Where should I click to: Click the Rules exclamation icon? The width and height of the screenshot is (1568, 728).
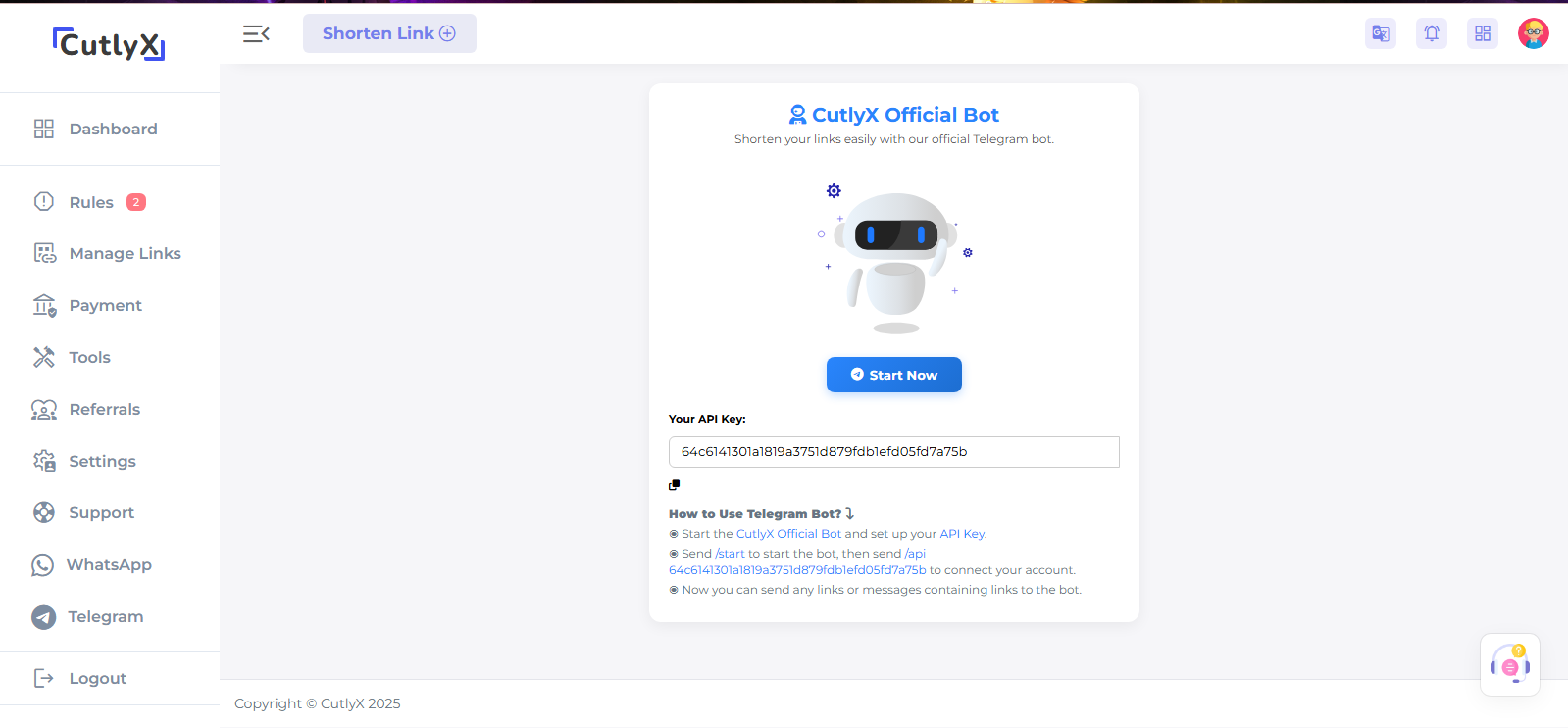[x=44, y=201]
